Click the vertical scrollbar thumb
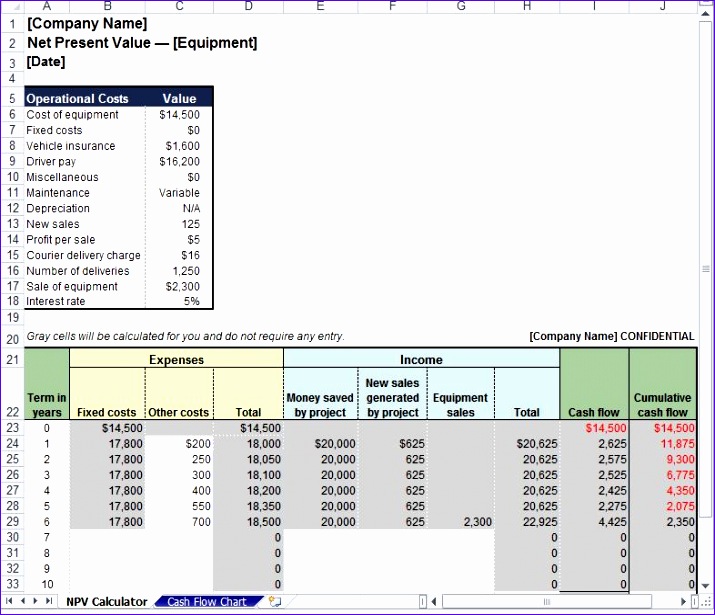Viewport: 715px width, 615px height. (x=705, y=269)
